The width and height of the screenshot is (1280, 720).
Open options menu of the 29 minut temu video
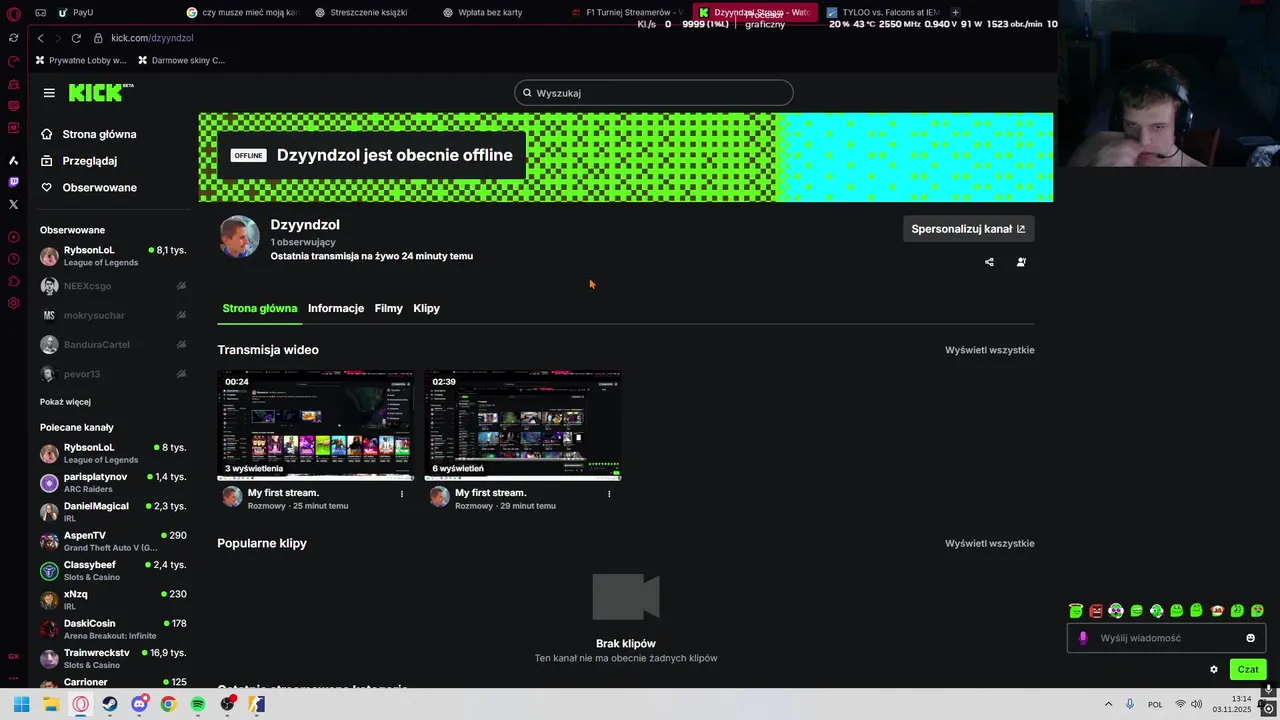pyautogui.click(x=609, y=493)
